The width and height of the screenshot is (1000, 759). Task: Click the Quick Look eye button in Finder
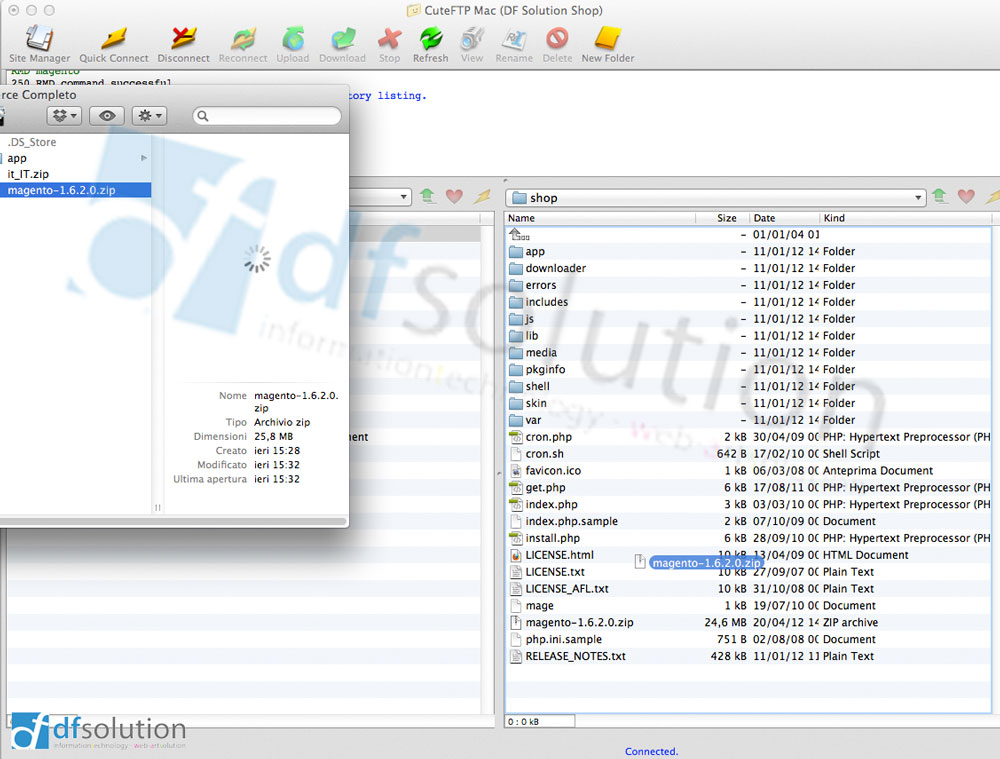(x=107, y=115)
